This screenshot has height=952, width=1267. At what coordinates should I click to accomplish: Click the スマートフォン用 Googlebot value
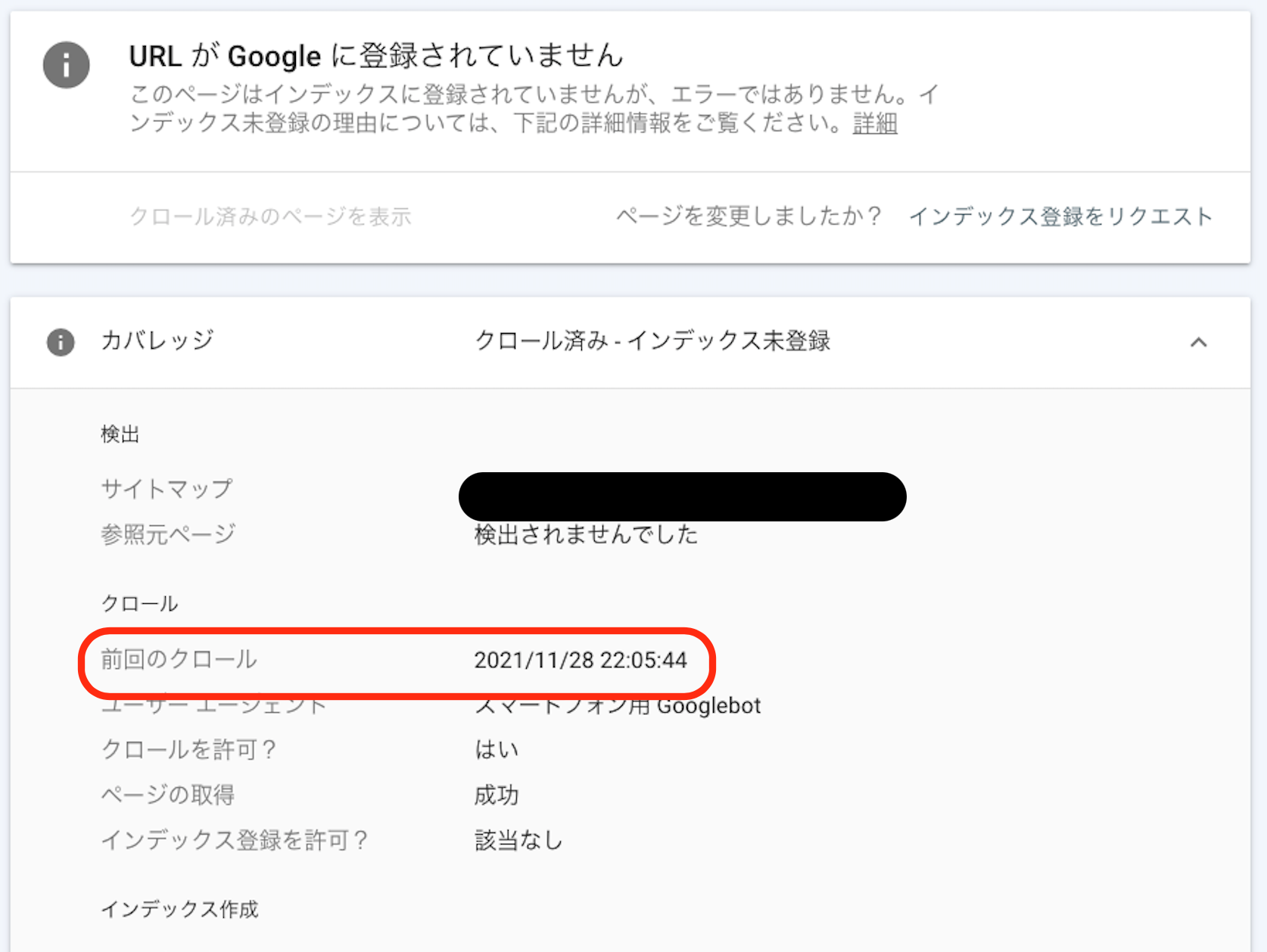[x=618, y=706]
